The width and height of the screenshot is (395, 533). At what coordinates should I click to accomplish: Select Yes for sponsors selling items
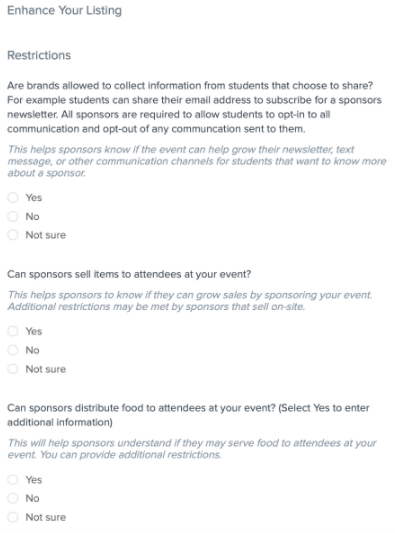tap(13, 331)
